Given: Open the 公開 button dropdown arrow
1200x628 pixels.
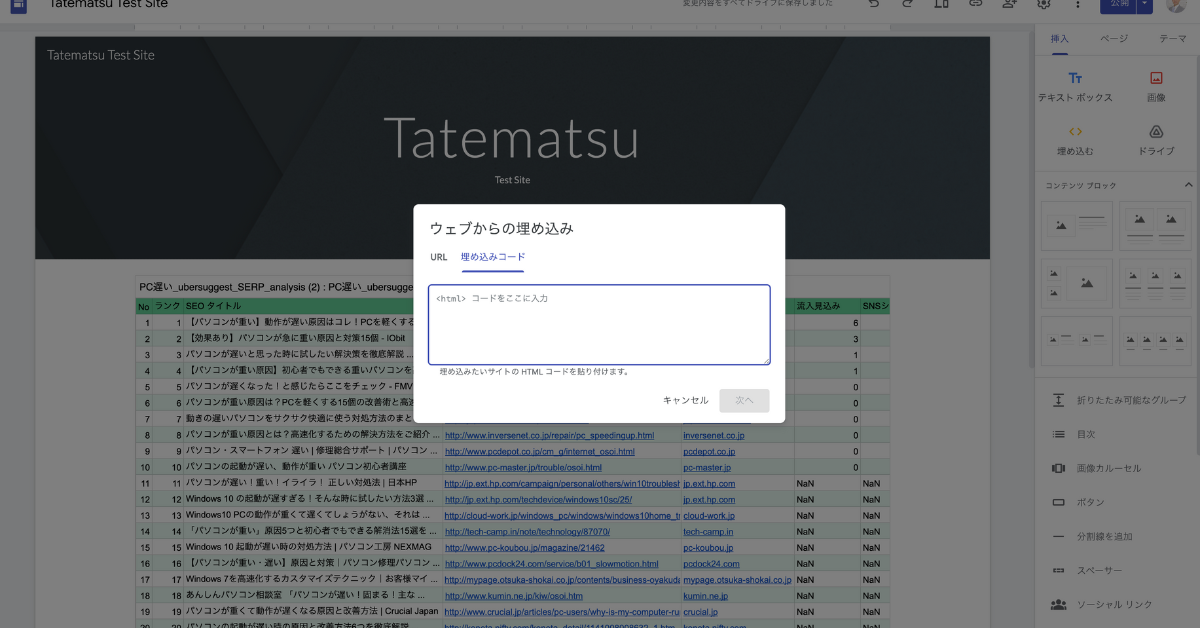Looking at the screenshot, I should pyautogui.click(x=1145, y=7).
